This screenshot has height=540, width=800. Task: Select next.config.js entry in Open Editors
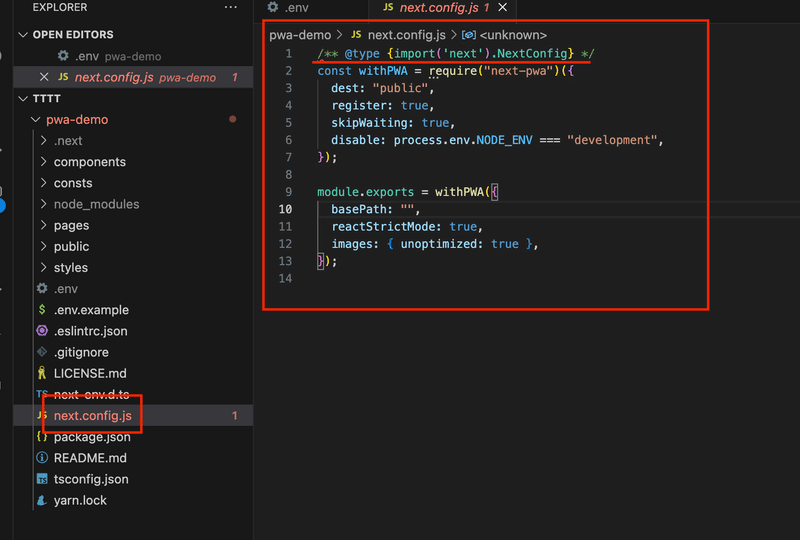pyautogui.click(x=133, y=77)
